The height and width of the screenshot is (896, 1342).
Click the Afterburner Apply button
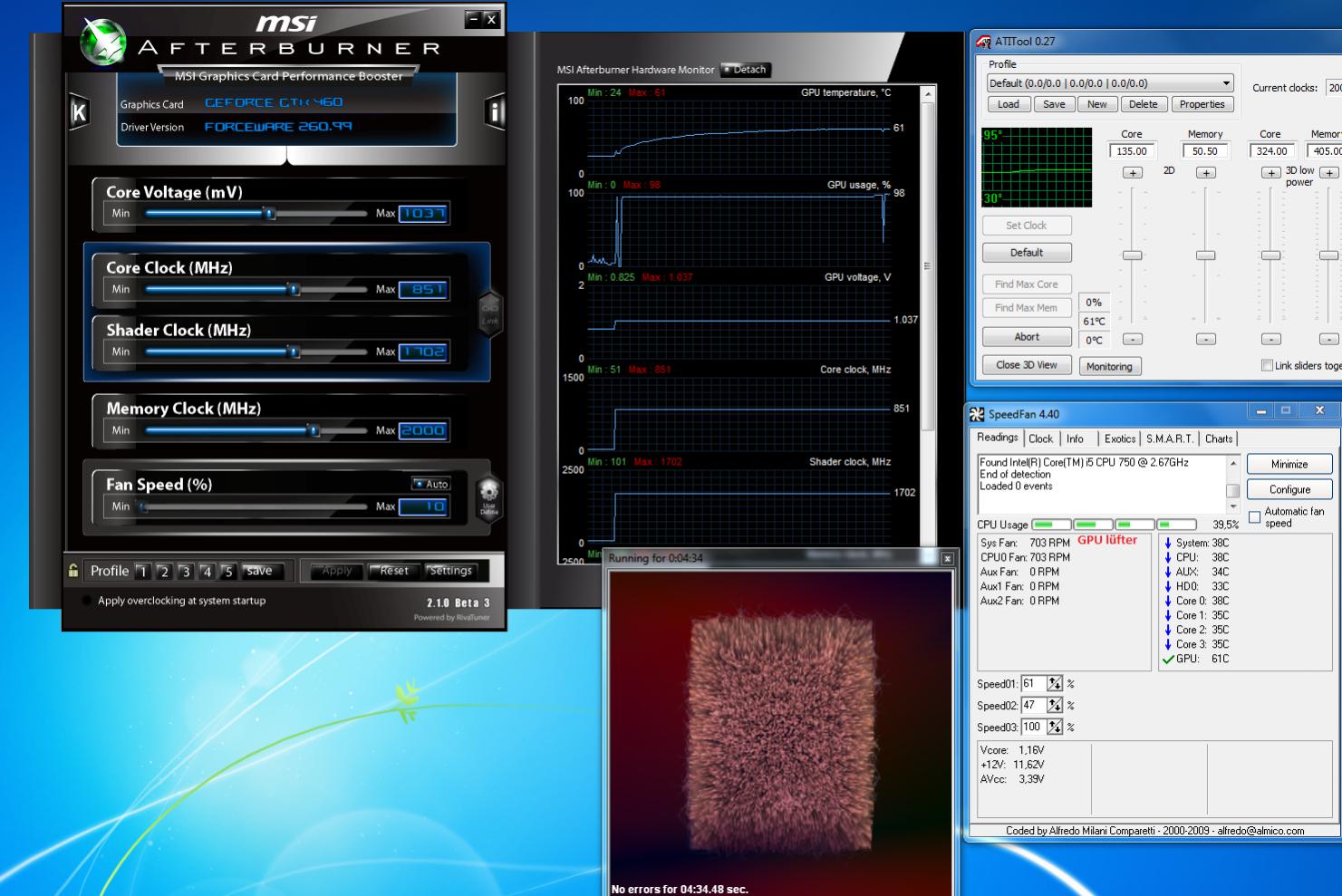pyautogui.click(x=336, y=571)
